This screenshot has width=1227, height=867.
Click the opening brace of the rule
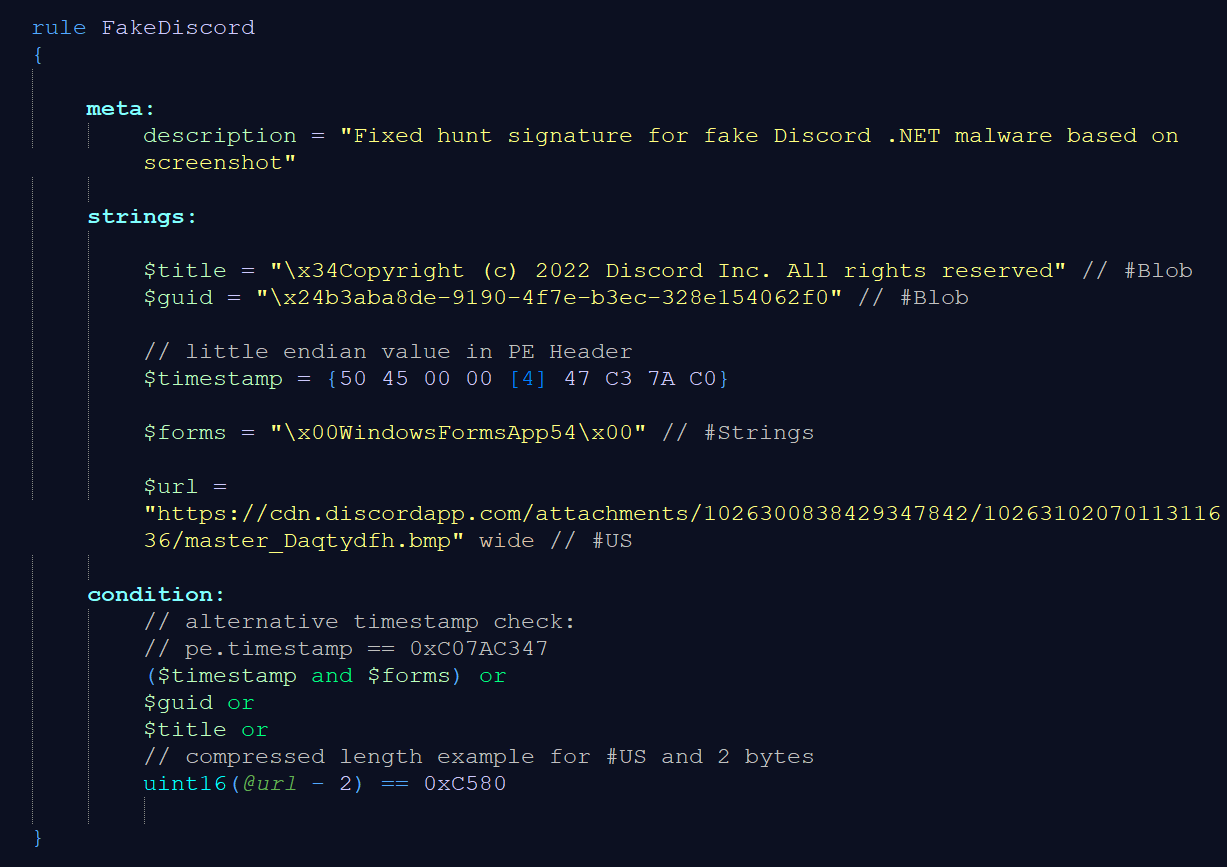[38, 55]
